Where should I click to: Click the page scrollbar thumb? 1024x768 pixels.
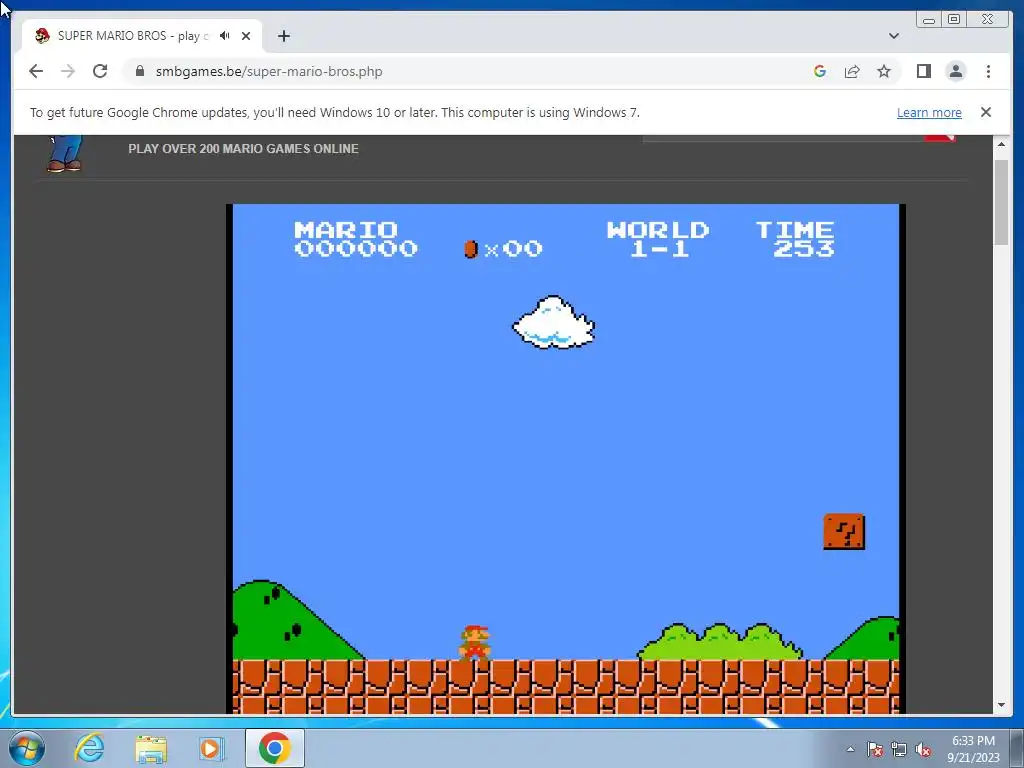pos(1001,202)
